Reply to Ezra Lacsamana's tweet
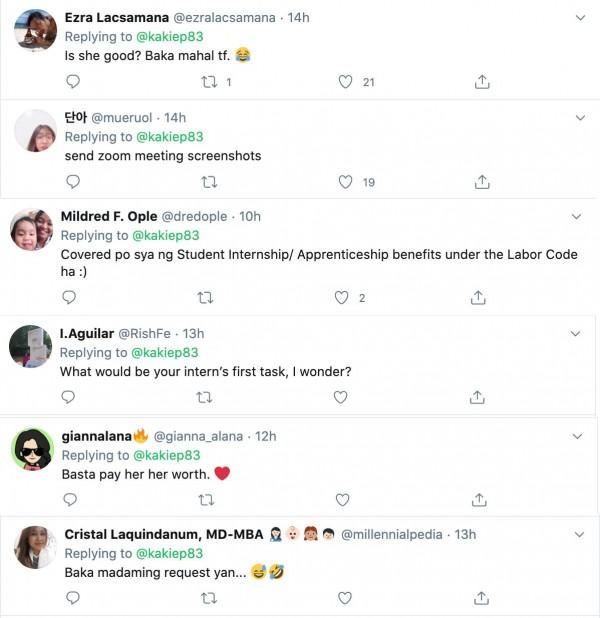This screenshot has width=600, height=618. [x=72, y=82]
